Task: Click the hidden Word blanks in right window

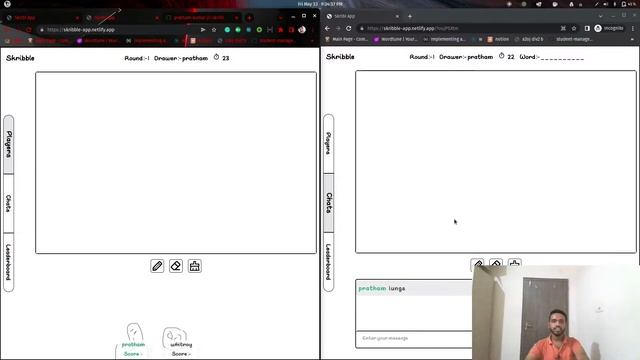Action: click(x=562, y=58)
